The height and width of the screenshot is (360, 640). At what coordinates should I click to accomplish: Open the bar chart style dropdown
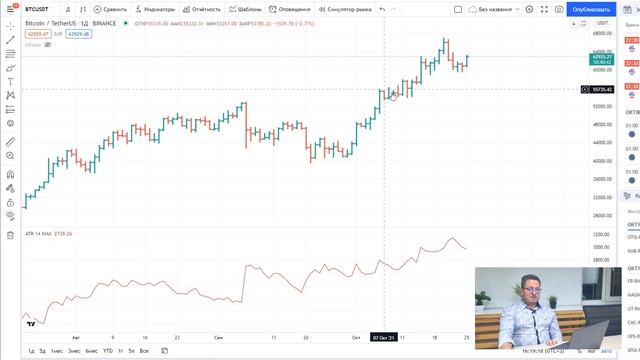point(83,9)
